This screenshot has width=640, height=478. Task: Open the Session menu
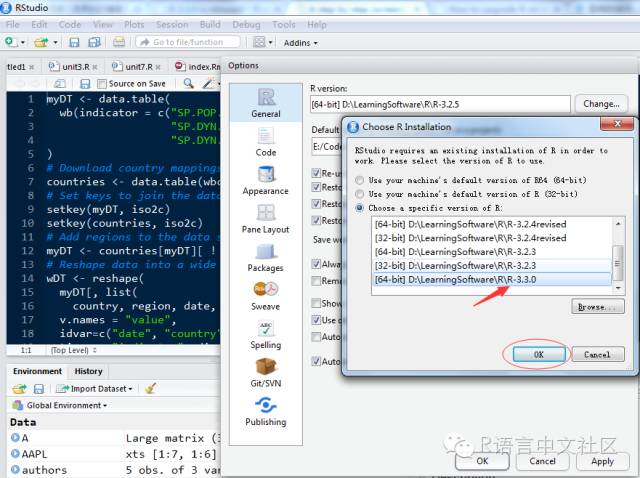[x=172, y=24]
